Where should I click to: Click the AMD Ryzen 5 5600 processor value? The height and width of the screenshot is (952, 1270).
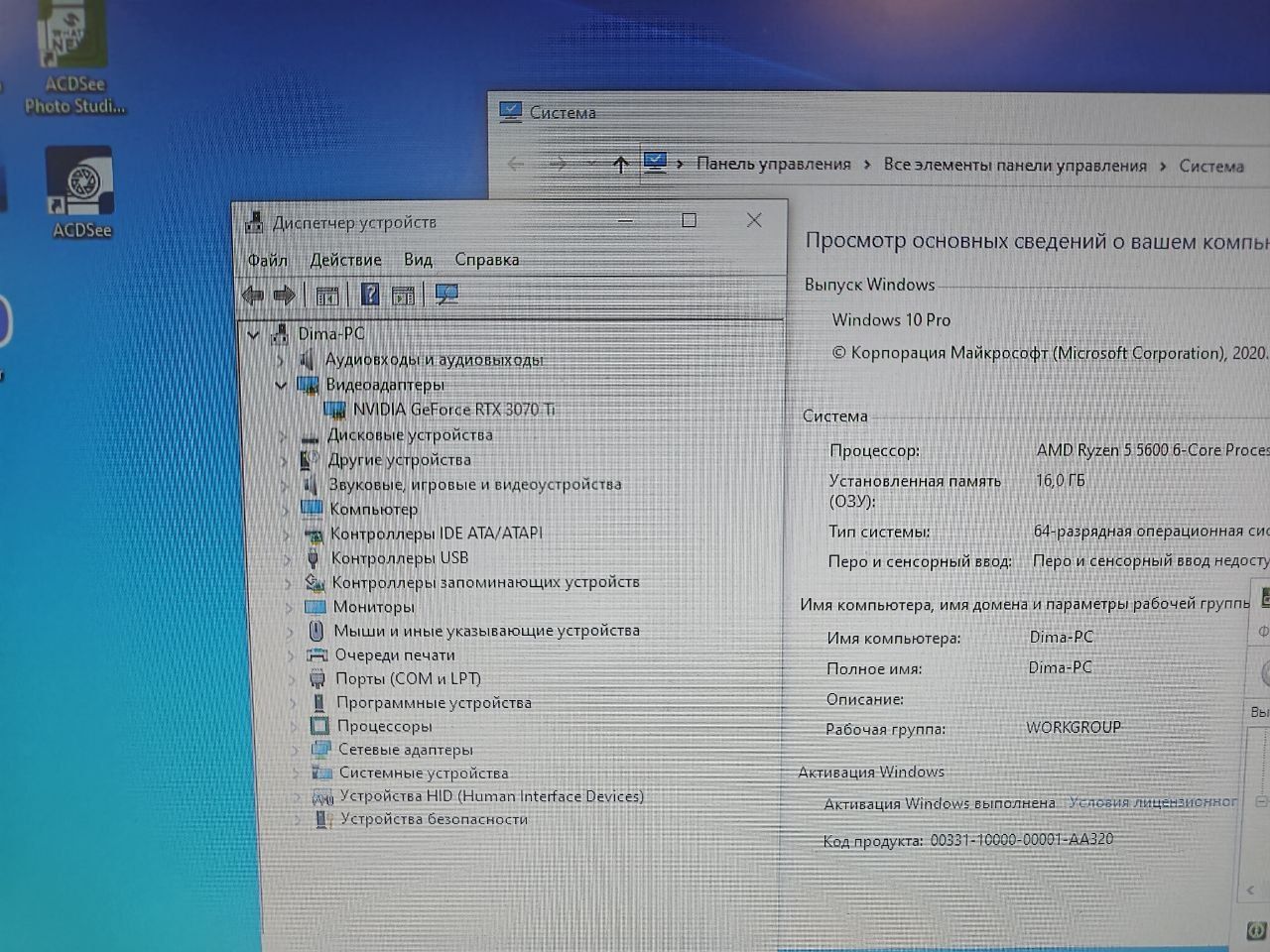pos(1152,450)
